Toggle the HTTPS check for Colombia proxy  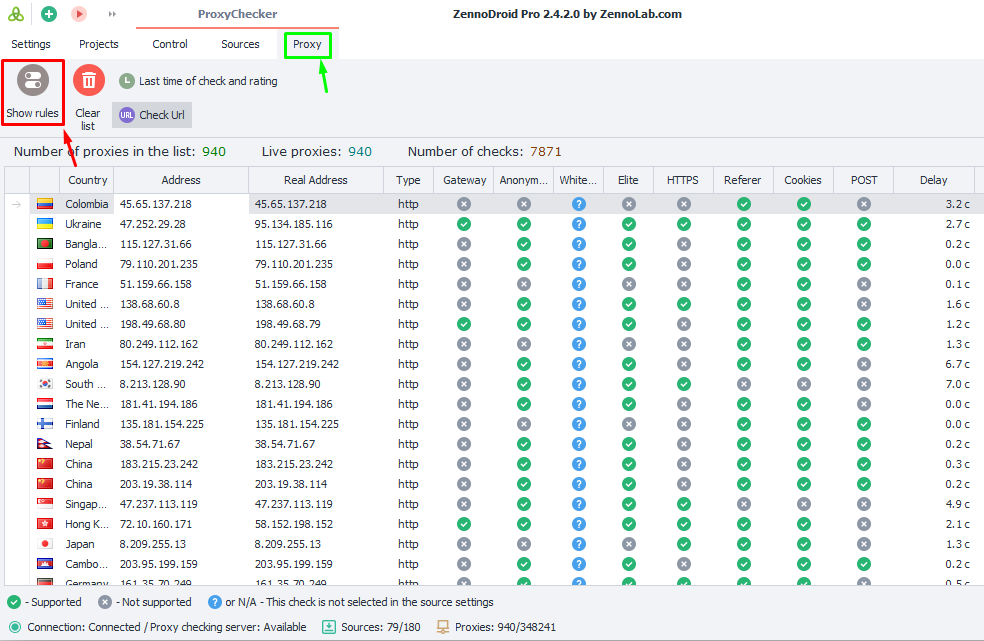(x=682, y=203)
